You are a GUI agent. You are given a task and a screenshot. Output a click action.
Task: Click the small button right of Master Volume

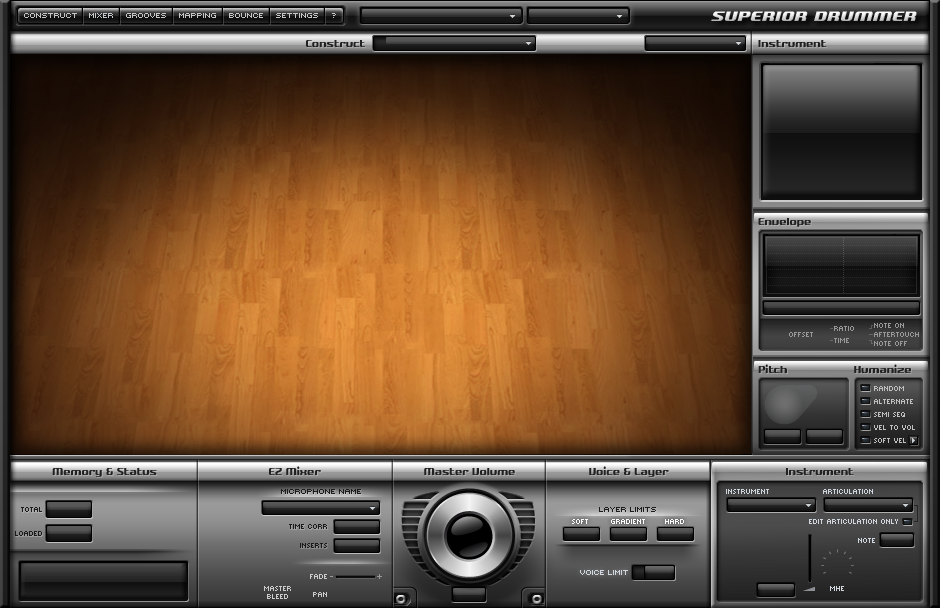pos(536,598)
